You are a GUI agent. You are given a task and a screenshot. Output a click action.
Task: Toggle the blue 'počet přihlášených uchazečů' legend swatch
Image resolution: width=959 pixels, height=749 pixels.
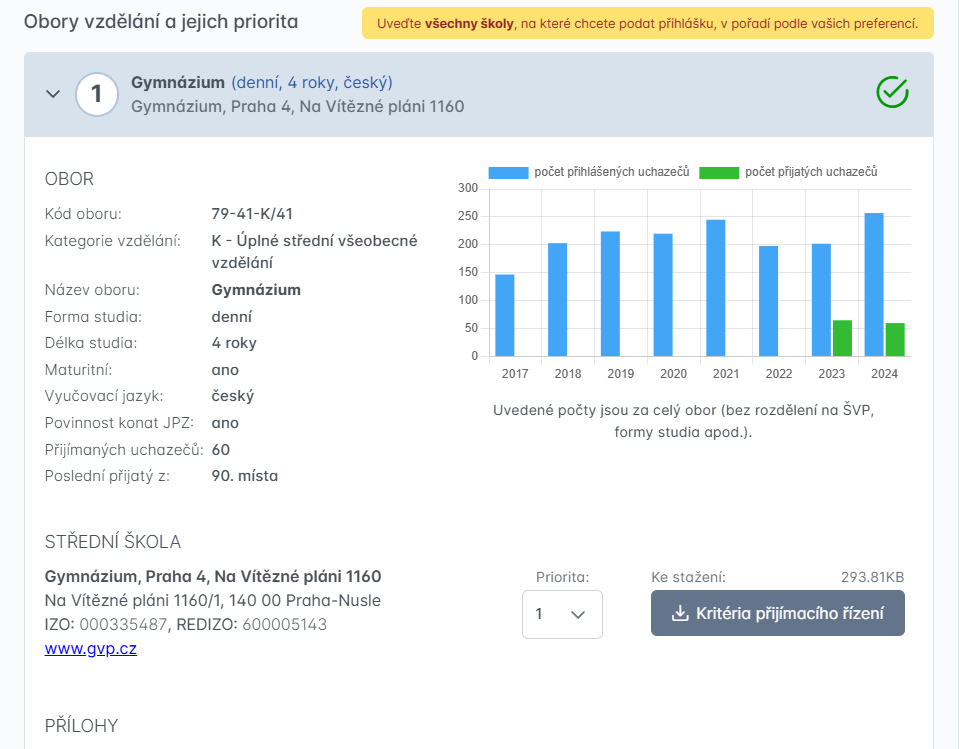point(508,173)
